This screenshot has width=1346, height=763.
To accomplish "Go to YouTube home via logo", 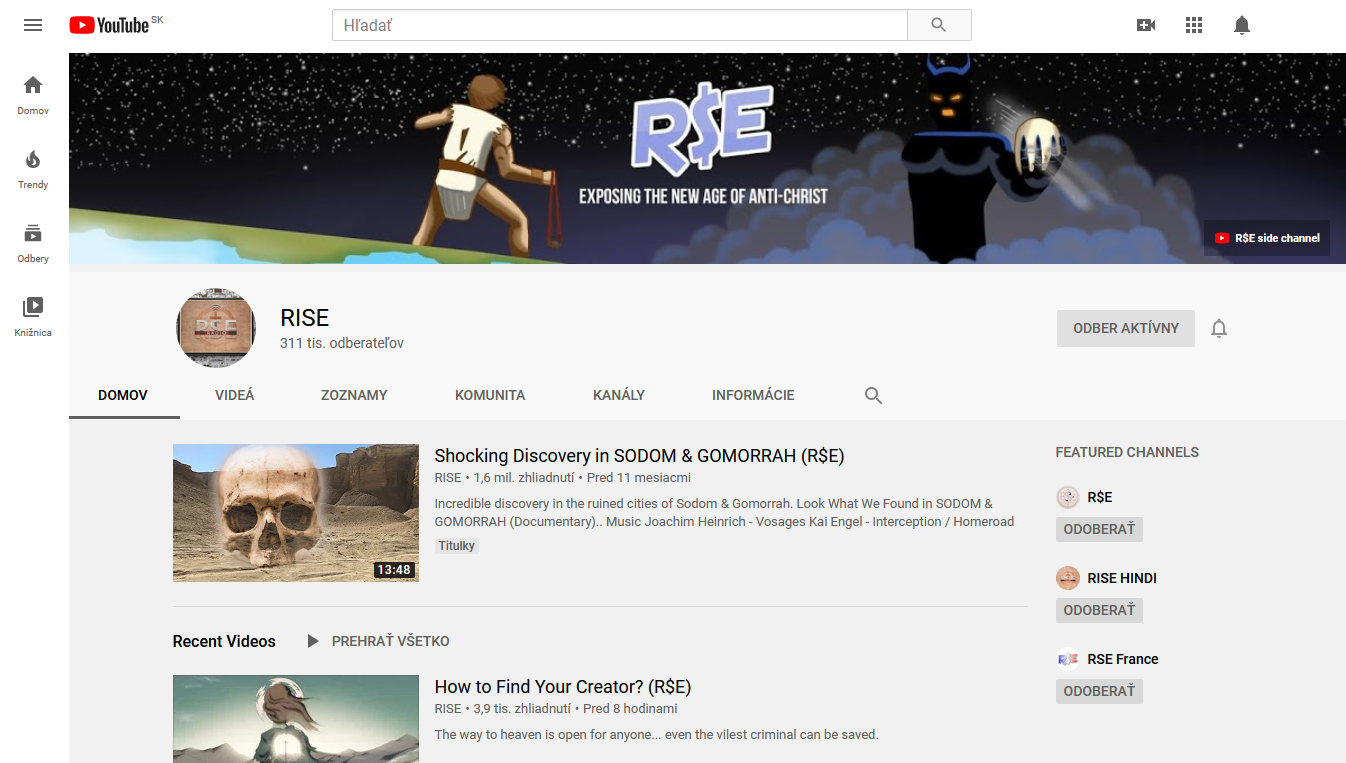I will click(110, 25).
